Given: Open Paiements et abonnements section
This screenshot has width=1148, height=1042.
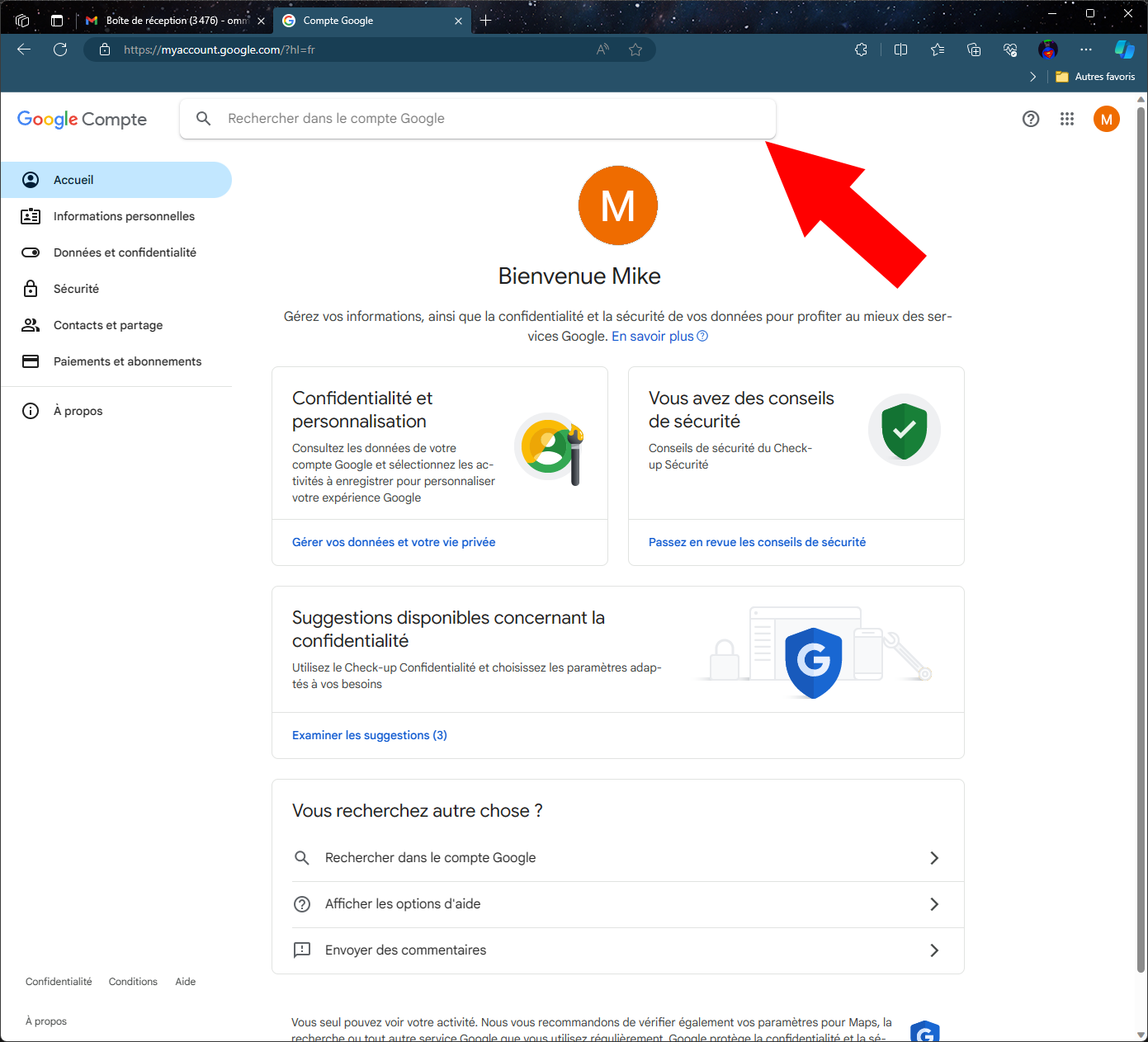Looking at the screenshot, I should tap(116, 361).
